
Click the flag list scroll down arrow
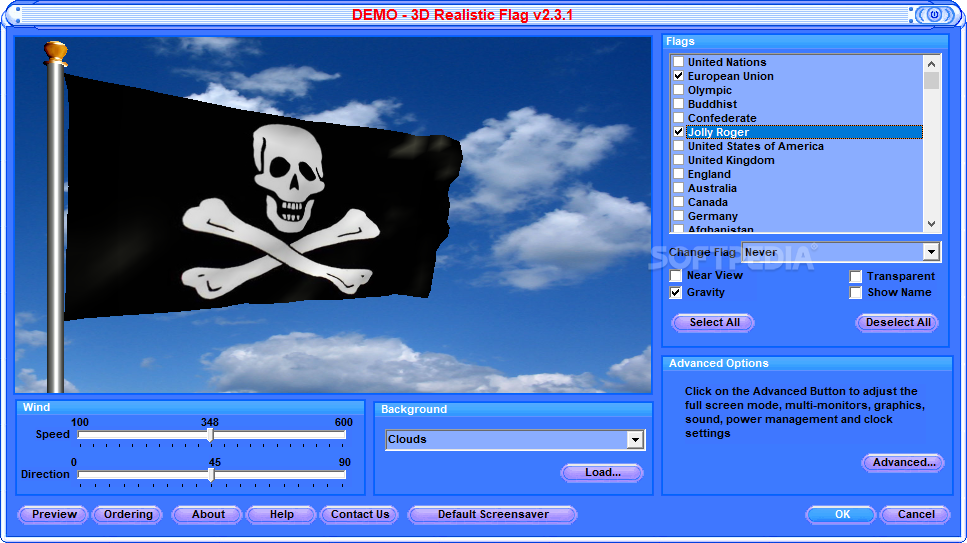click(x=931, y=224)
